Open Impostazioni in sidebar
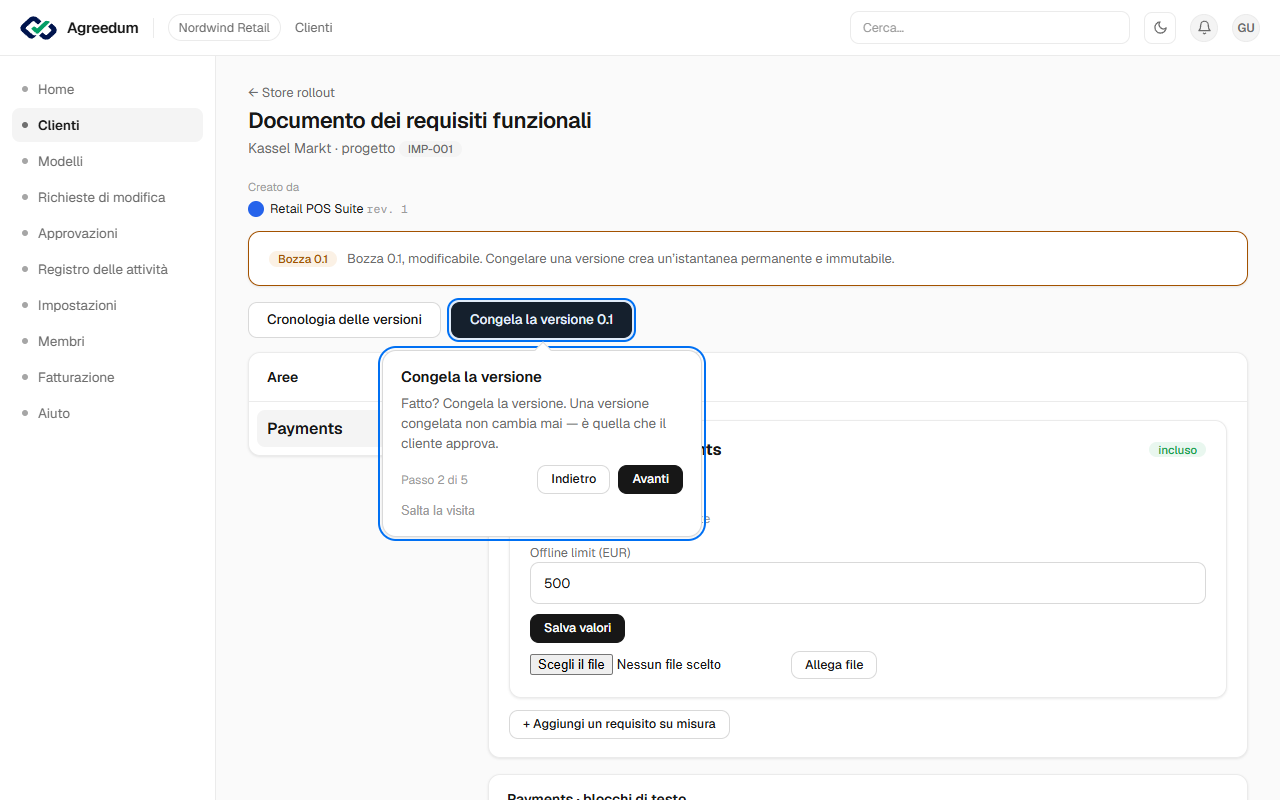 point(107,305)
